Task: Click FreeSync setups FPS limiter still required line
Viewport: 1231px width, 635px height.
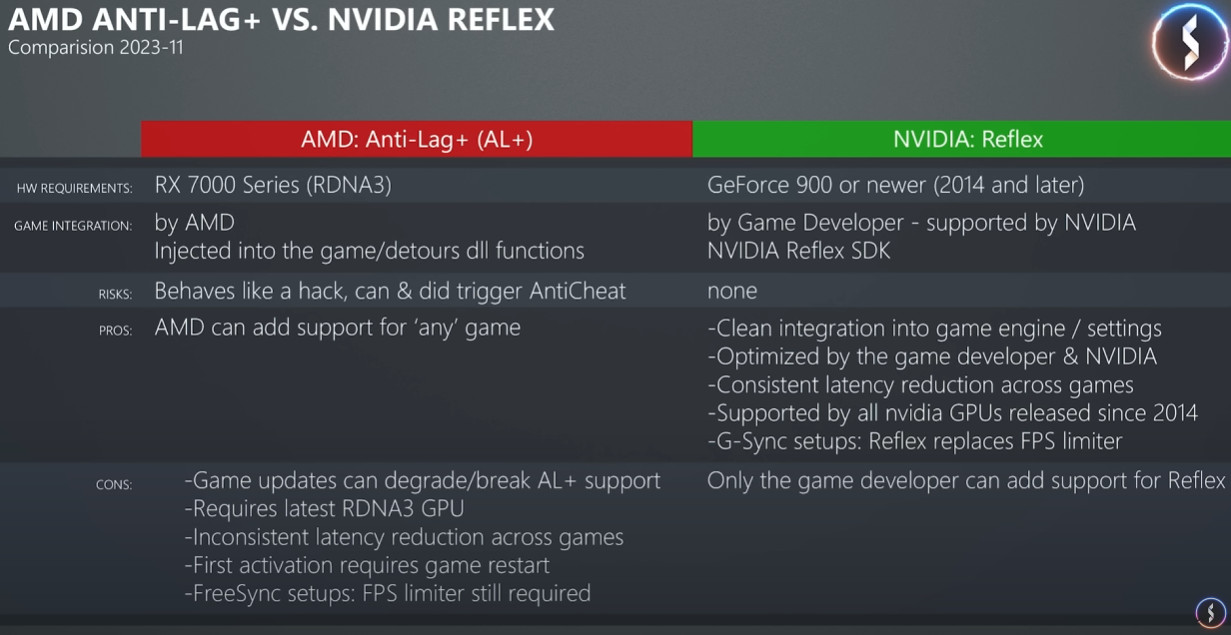Action: (x=387, y=593)
